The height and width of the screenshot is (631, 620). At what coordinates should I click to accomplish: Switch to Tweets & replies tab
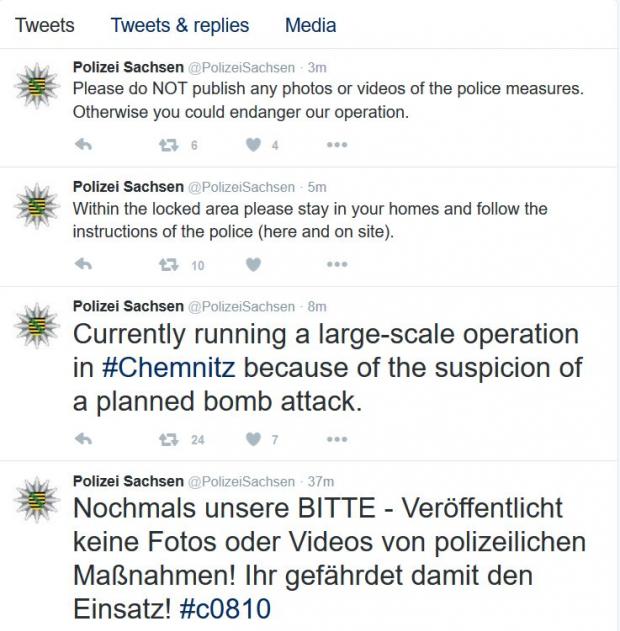pos(180,25)
